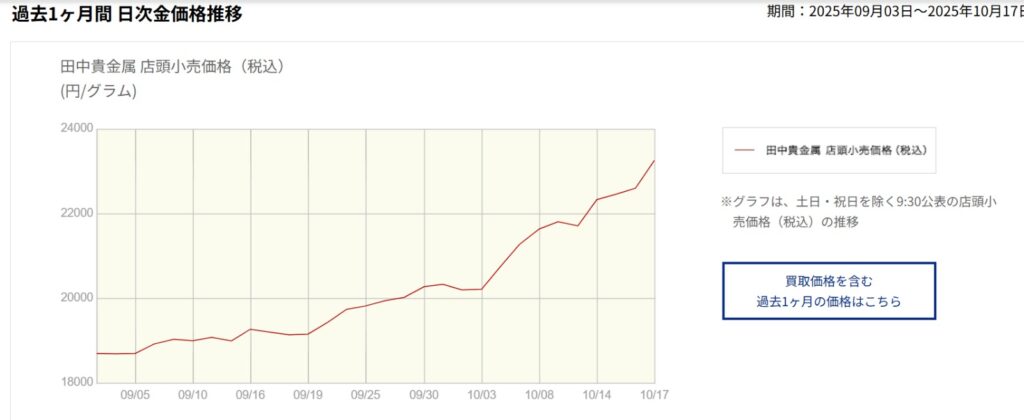Click the 20000 y-axis price label

(x=78, y=298)
